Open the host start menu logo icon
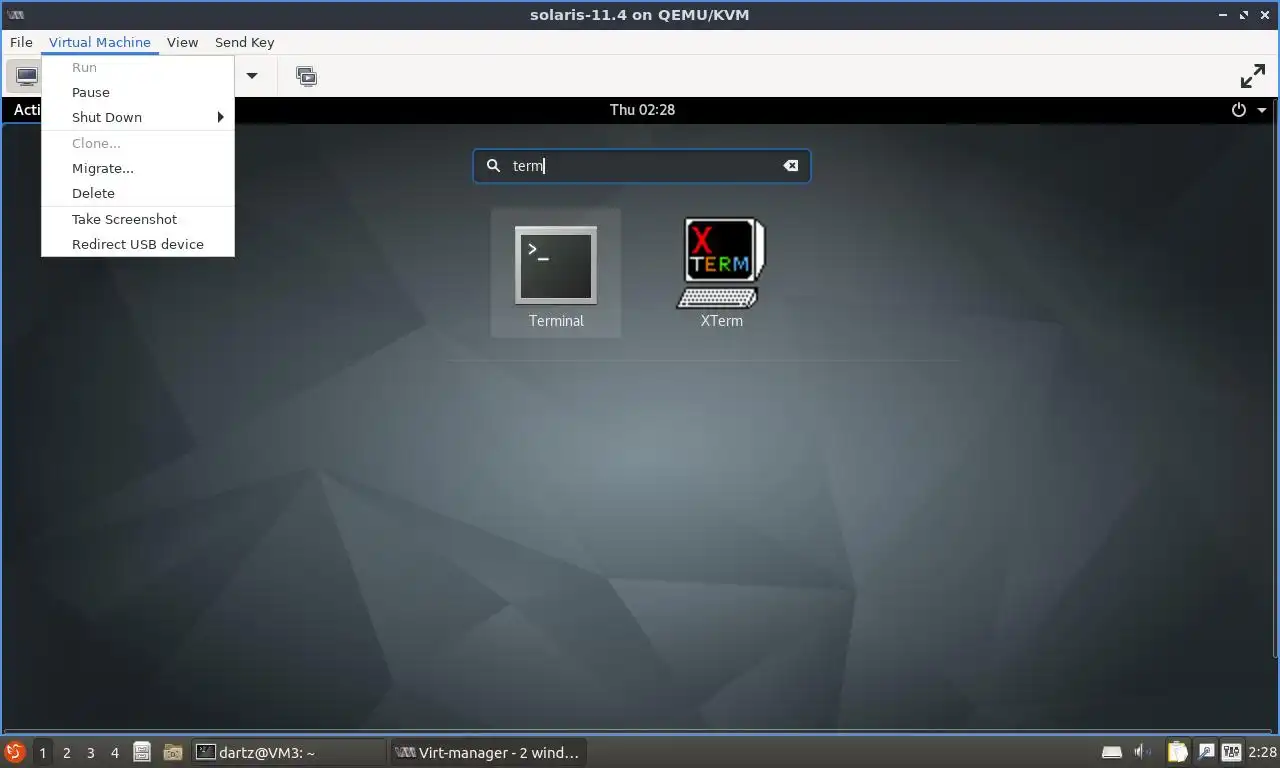This screenshot has width=1280, height=768. click(x=14, y=752)
